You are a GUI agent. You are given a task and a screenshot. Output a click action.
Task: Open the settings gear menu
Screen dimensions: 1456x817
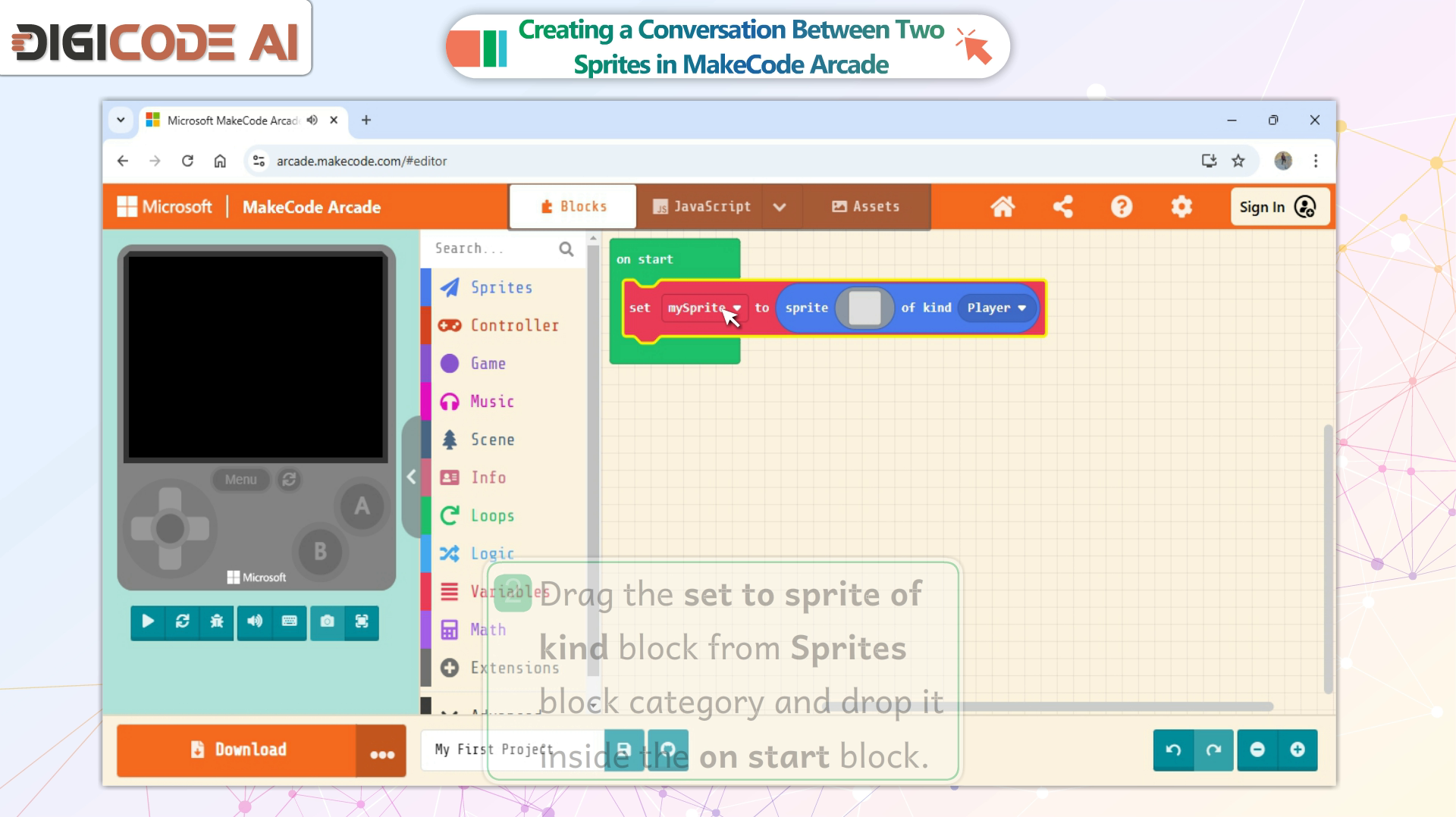click(1181, 206)
